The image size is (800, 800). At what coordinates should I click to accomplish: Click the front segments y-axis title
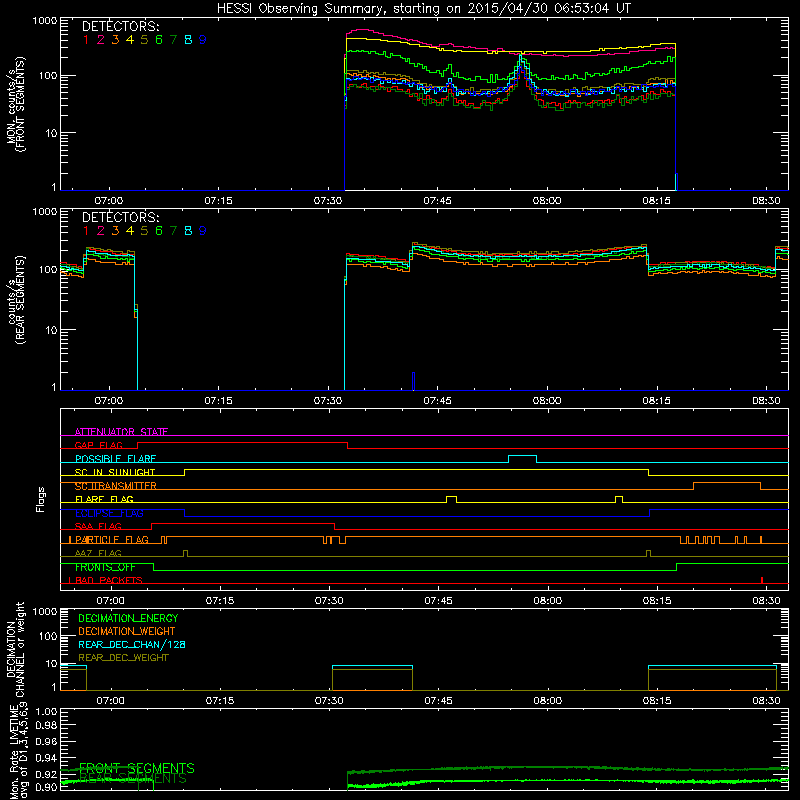click(x=15, y=104)
